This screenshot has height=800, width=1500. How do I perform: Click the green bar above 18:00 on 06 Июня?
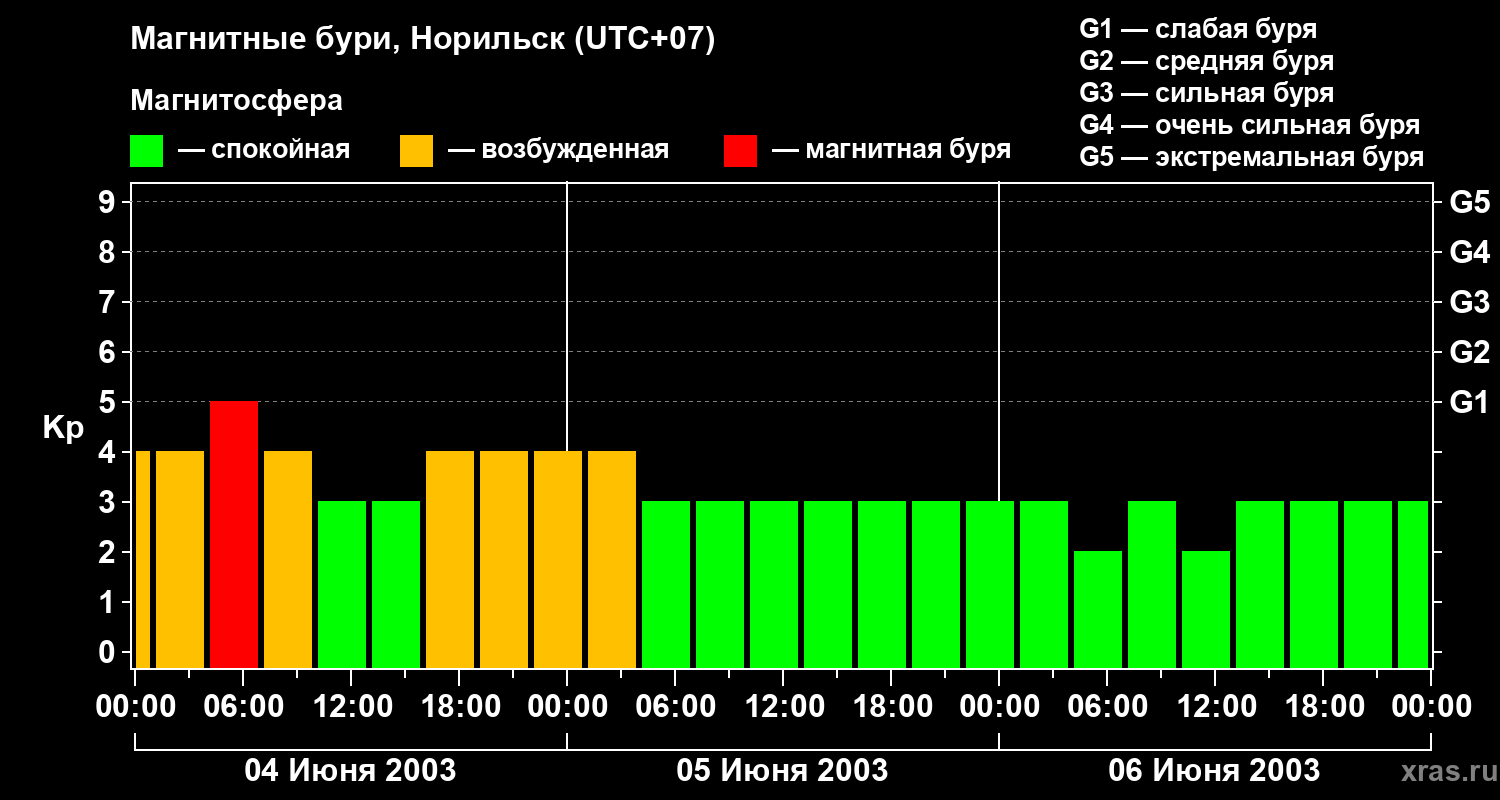coord(1314,584)
